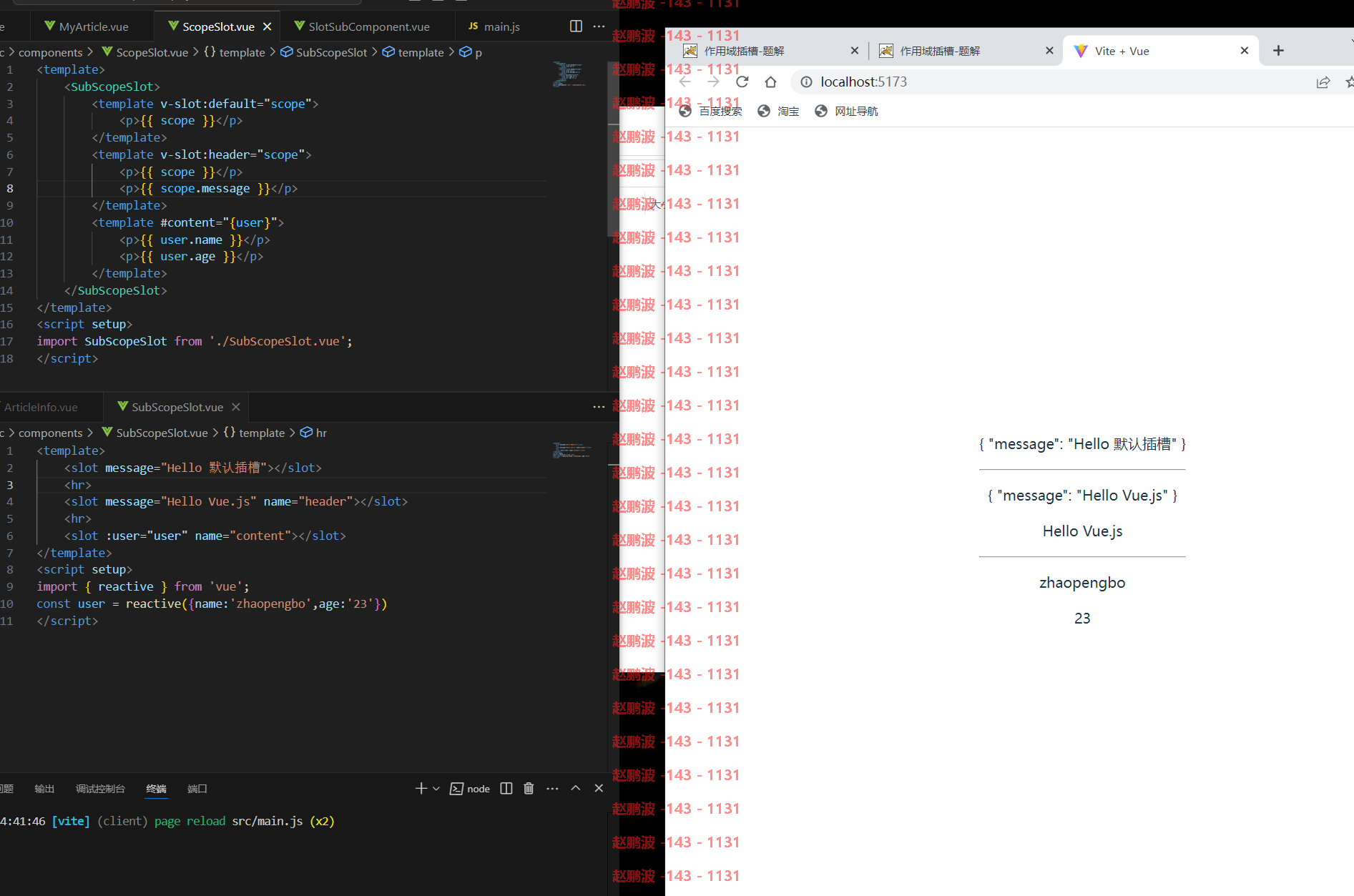The image size is (1354, 896).
Task: Open the 输出 output panel tab
Action: (x=44, y=789)
